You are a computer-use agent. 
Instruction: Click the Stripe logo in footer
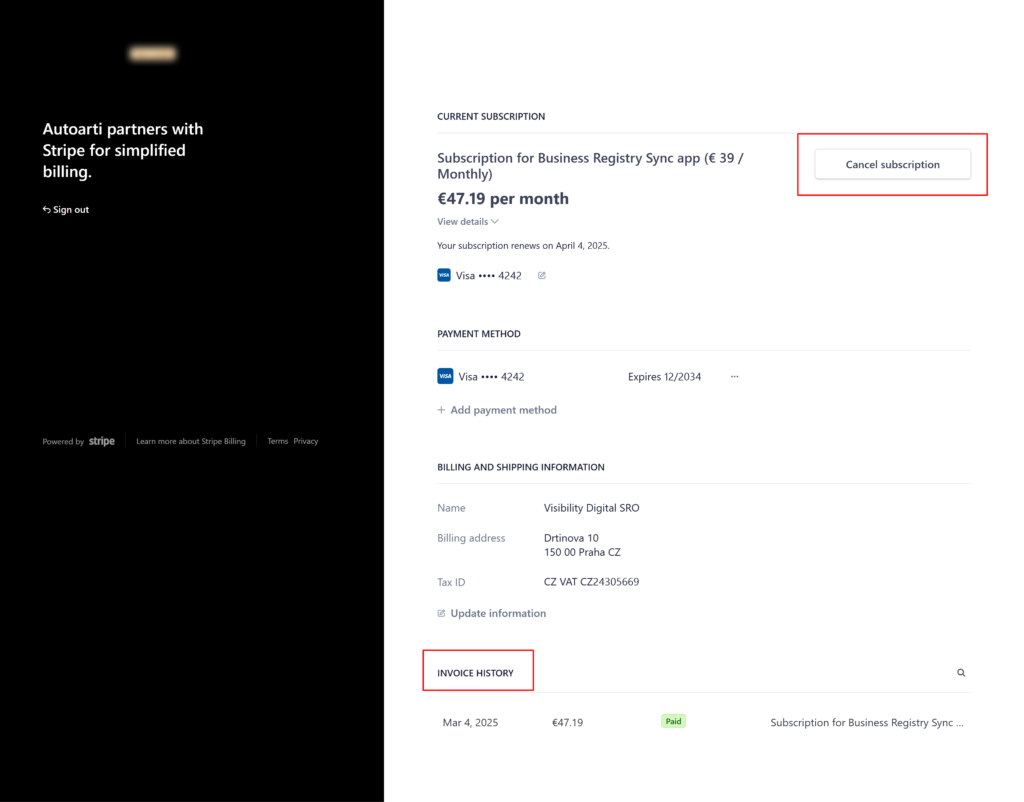pos(102,441)
